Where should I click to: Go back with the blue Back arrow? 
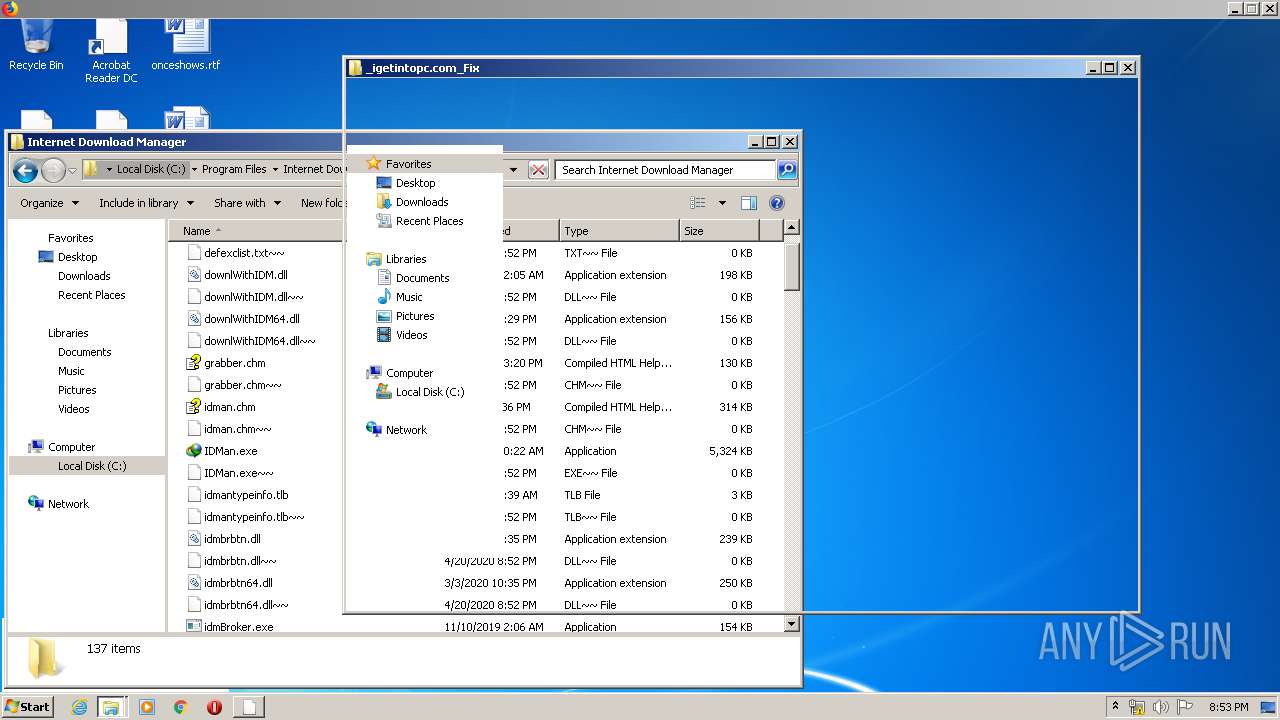25,170
